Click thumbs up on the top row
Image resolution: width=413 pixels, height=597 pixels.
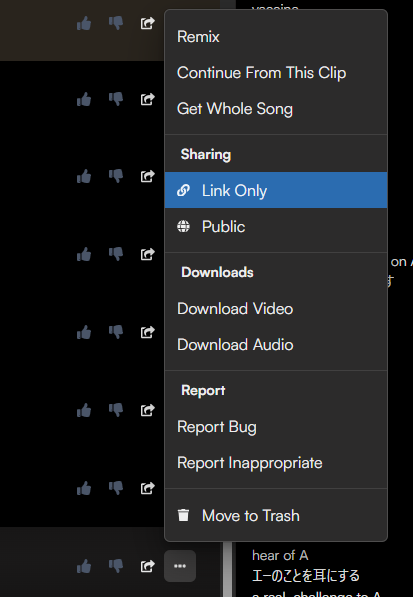coord(84,24)
